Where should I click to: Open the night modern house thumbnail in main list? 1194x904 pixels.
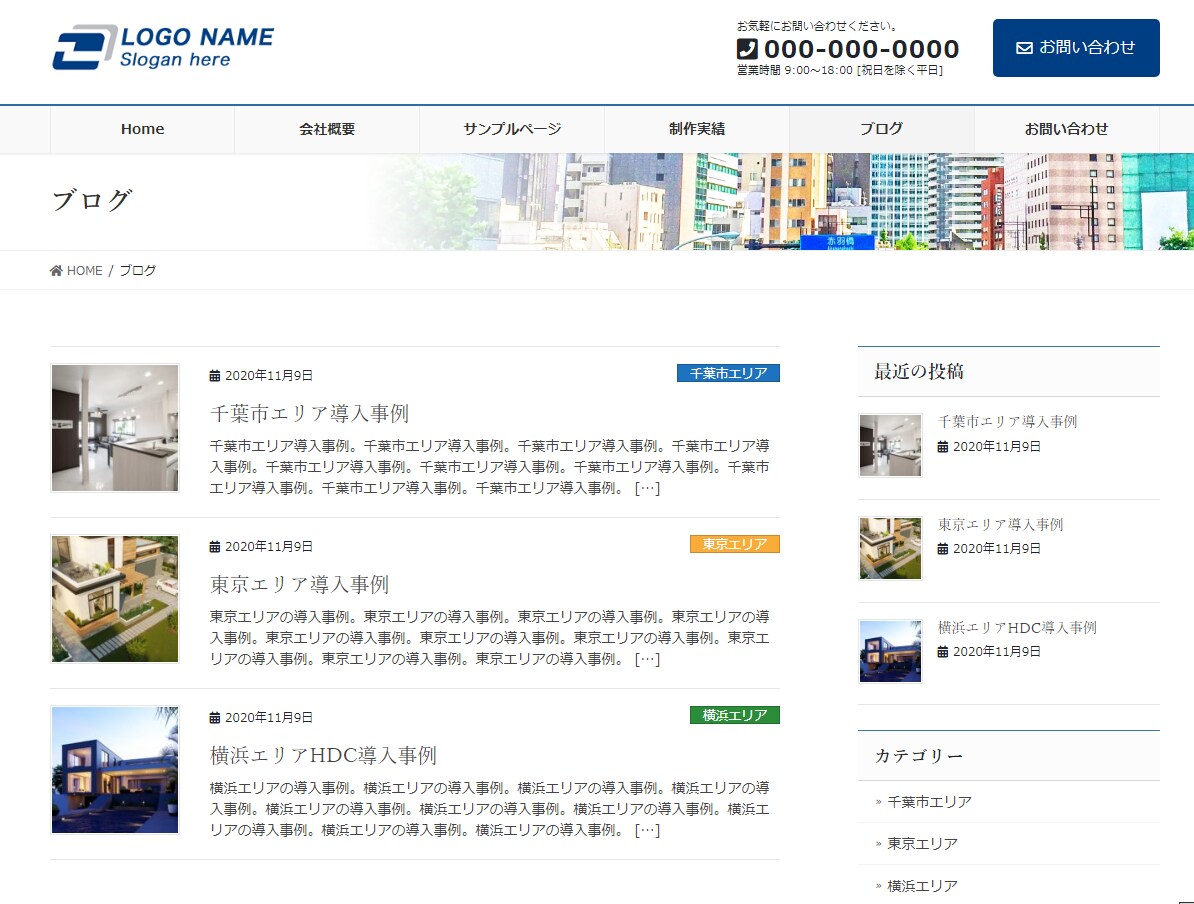coord(115,770)
